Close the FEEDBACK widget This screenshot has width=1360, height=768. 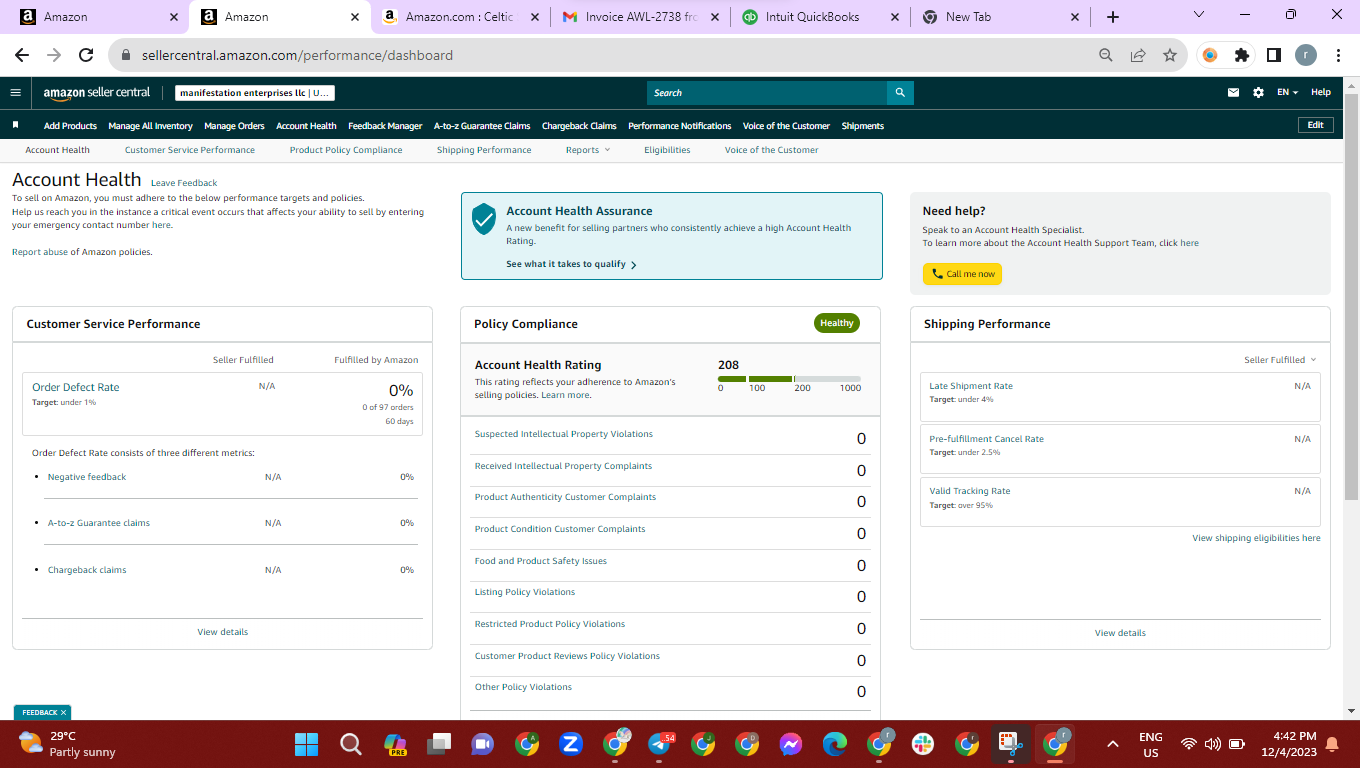[x=64, y=712]
